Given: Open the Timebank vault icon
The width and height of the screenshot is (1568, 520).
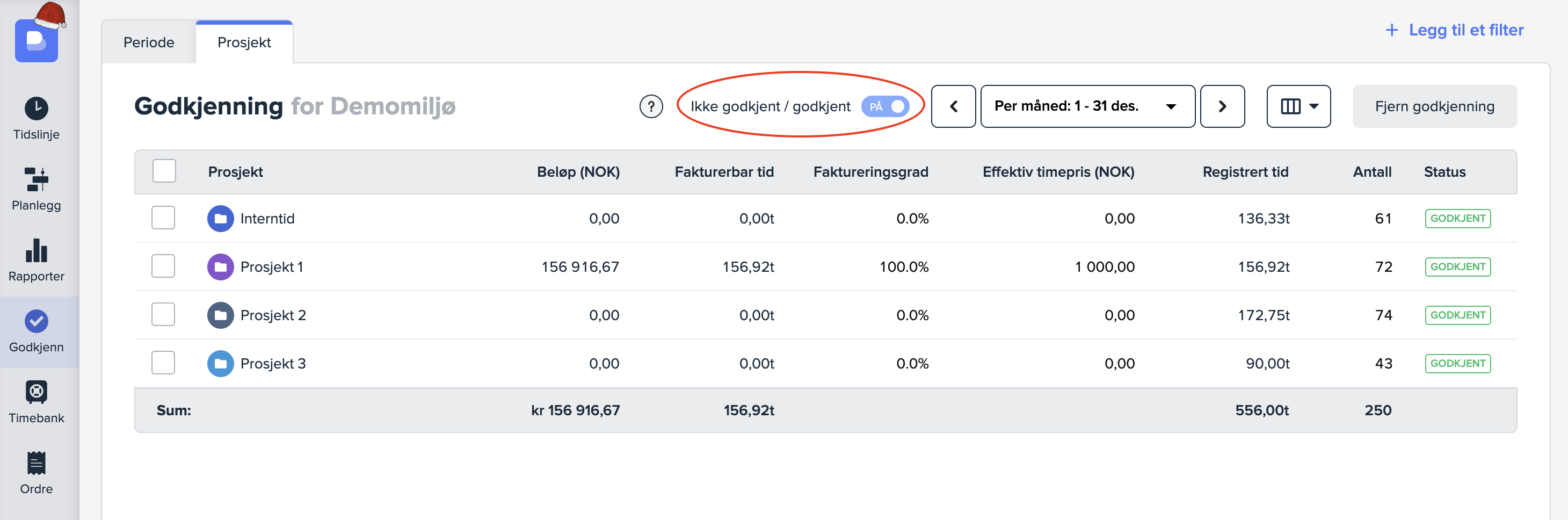Looking at the screenshot, I should pyautogui.click(x=37, y=392).
